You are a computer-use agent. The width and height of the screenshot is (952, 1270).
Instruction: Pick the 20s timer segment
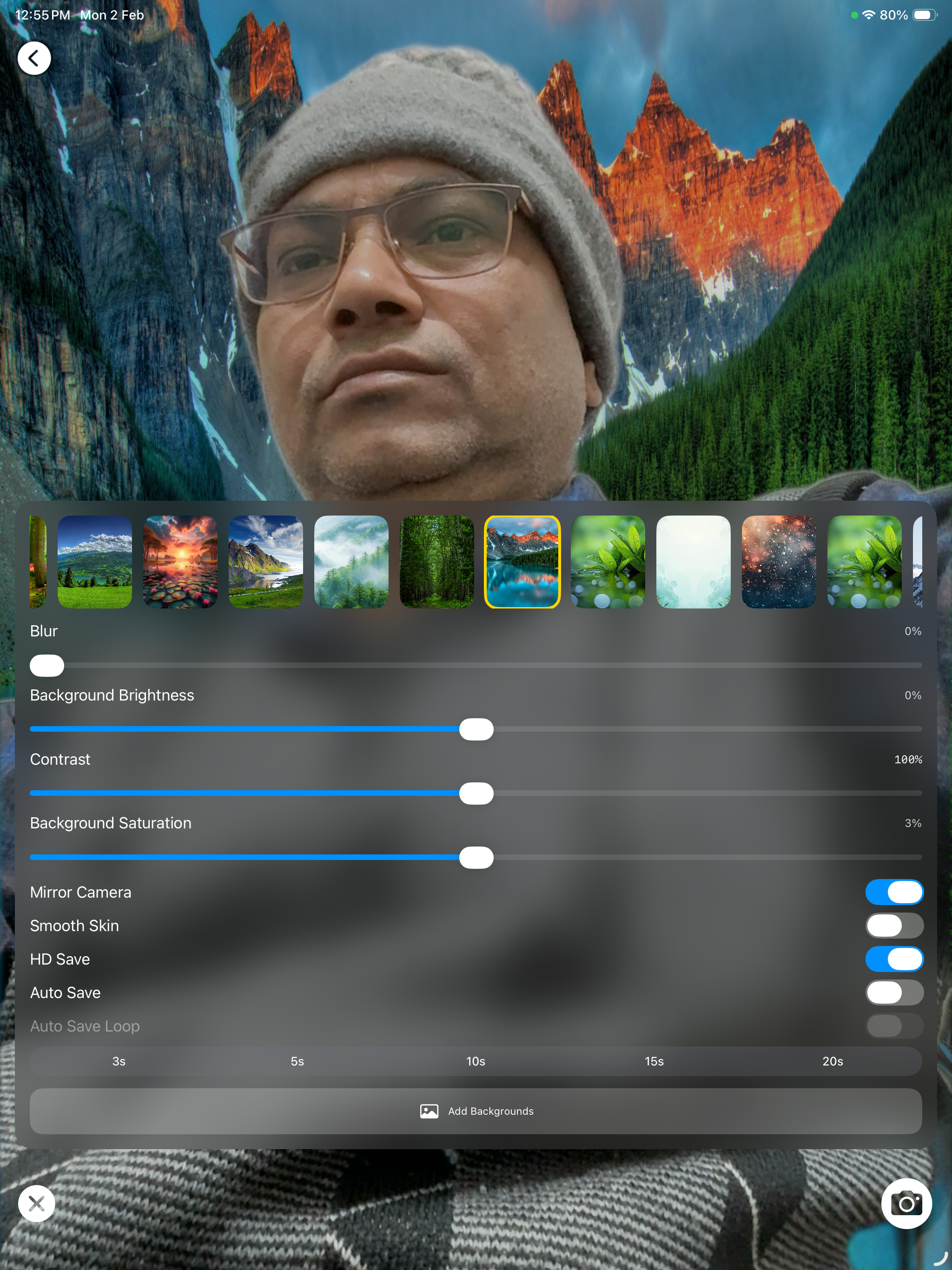833,1061
